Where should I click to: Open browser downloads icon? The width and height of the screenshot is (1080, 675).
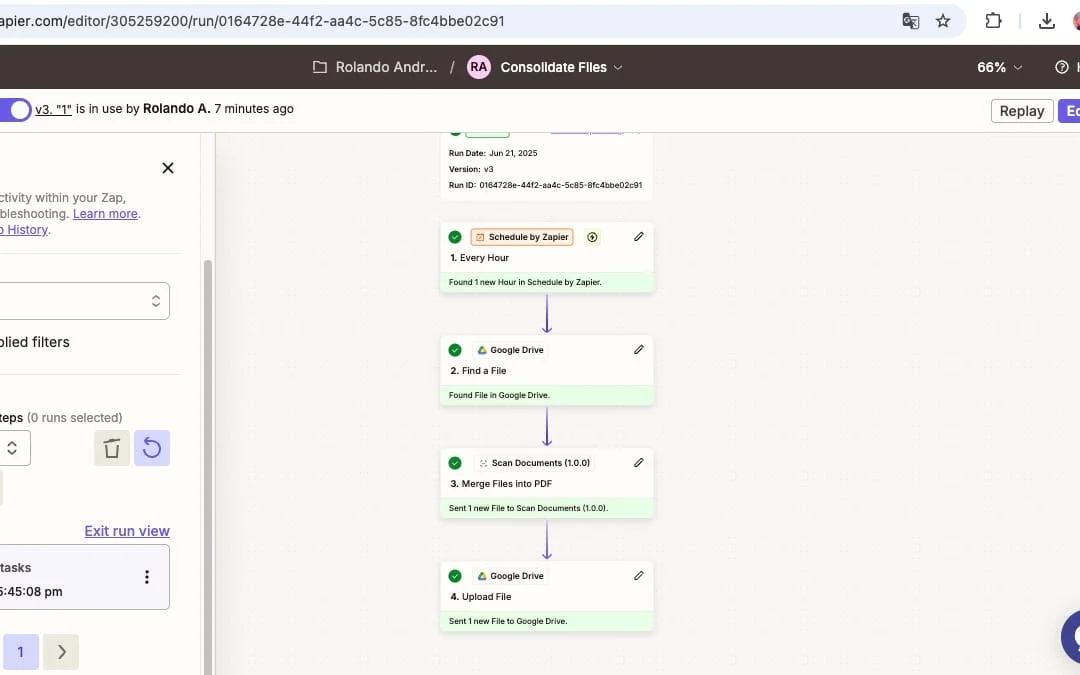(x=1046, y=20)
